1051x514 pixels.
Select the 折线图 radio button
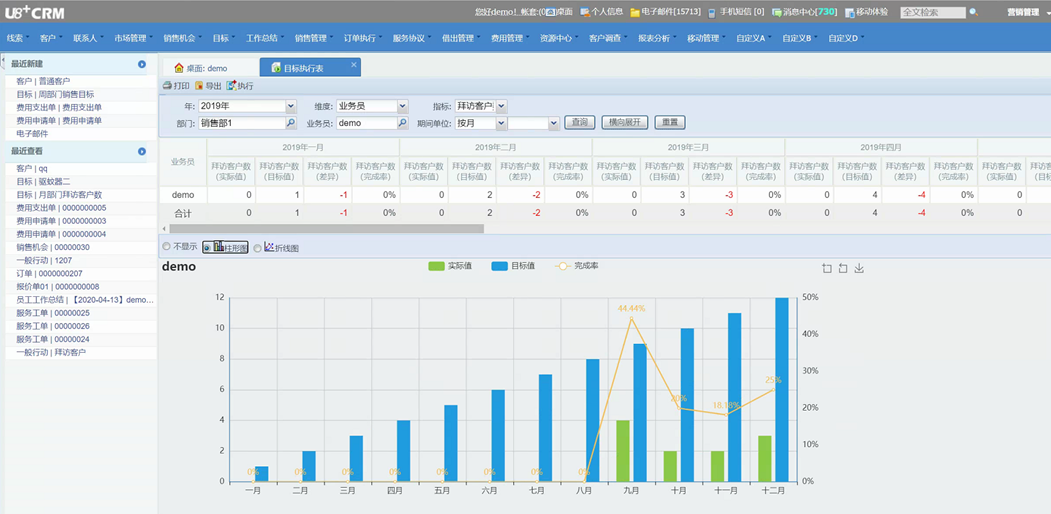pyautogui.click(x=258, y=247)
